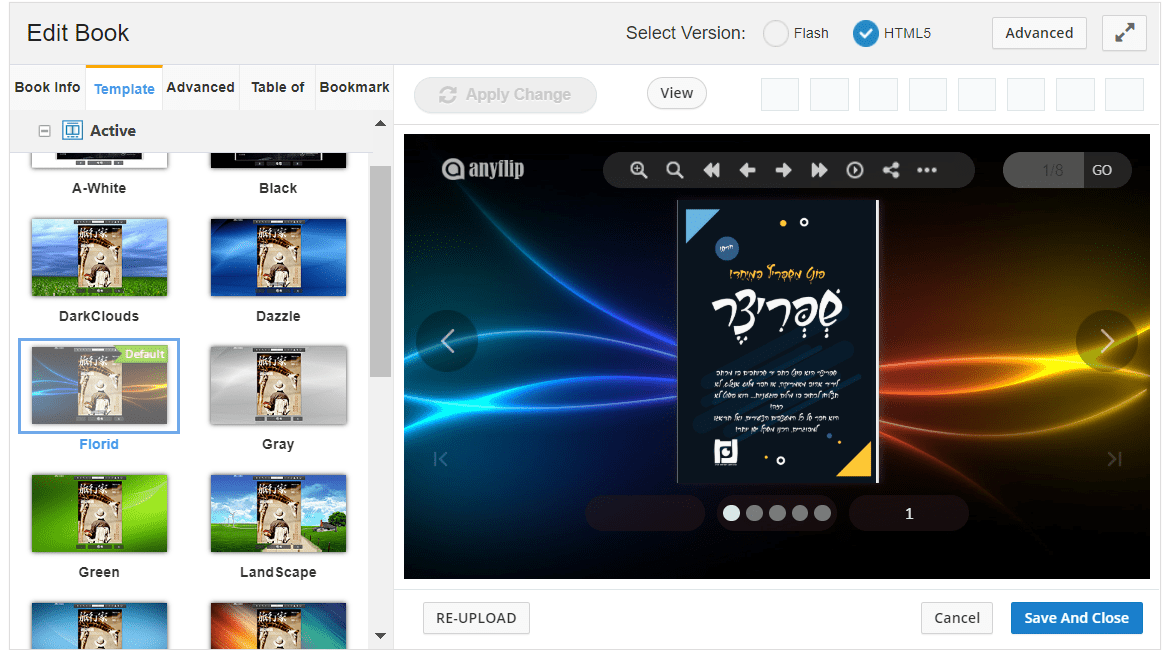Click the first-page bar arrow at left edge

coord(441,459)
